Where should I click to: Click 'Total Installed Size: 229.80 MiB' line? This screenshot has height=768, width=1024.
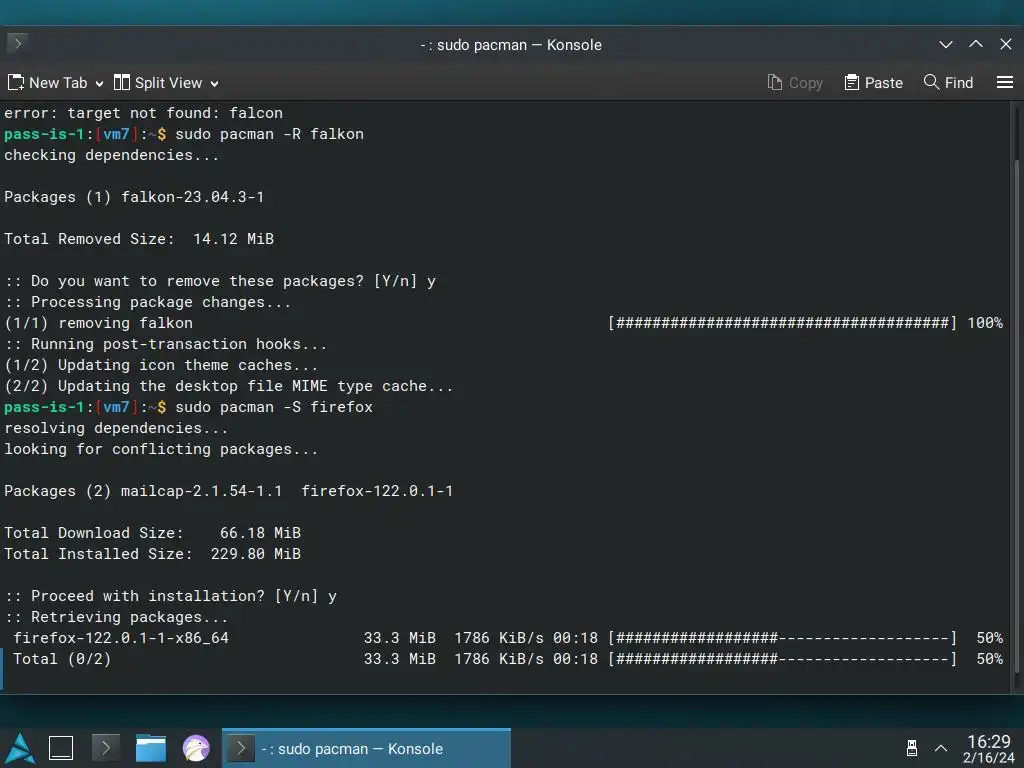tap(152, 554)
